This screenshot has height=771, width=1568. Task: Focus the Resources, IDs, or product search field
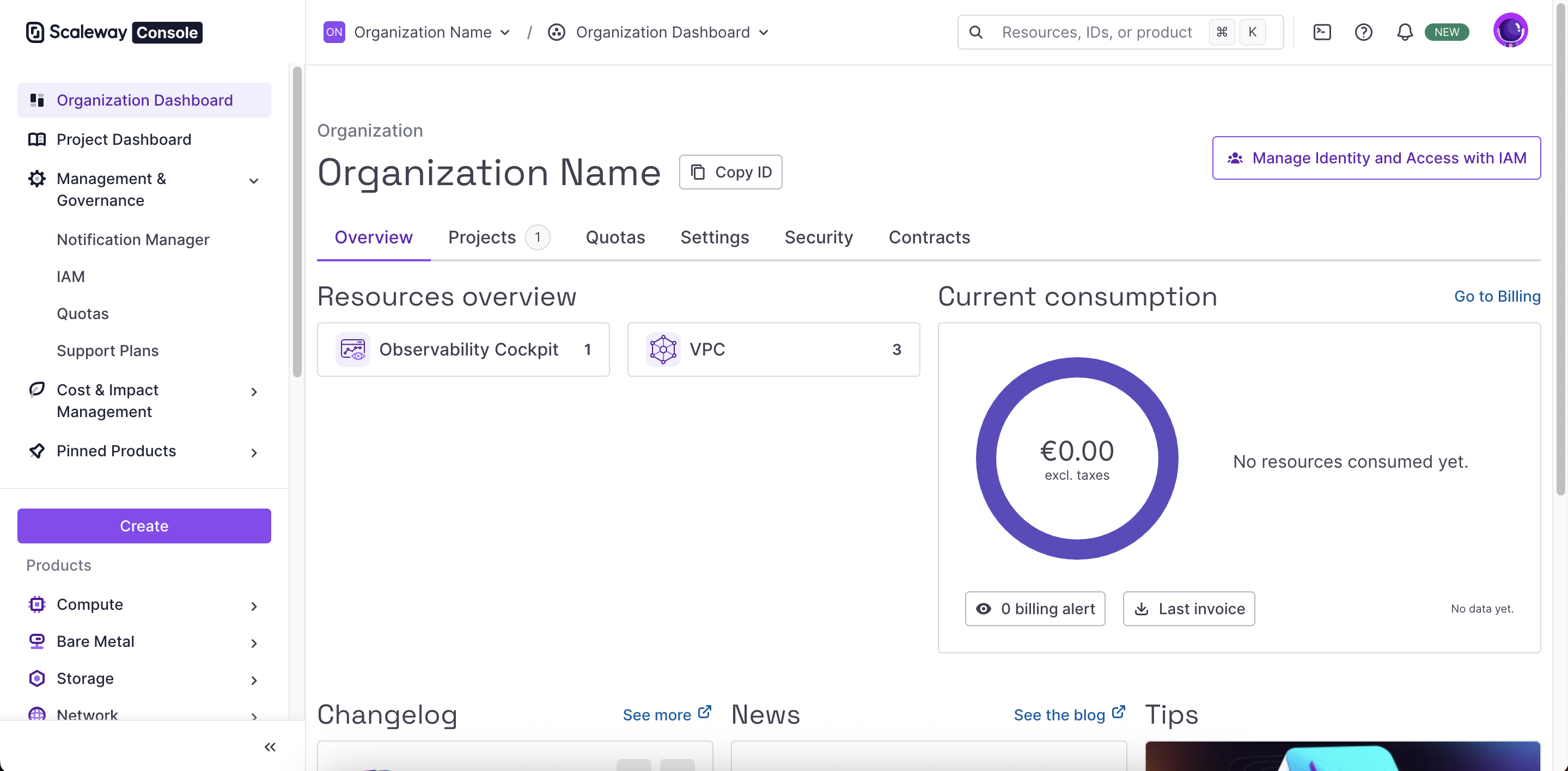[x=1120, y=32]
